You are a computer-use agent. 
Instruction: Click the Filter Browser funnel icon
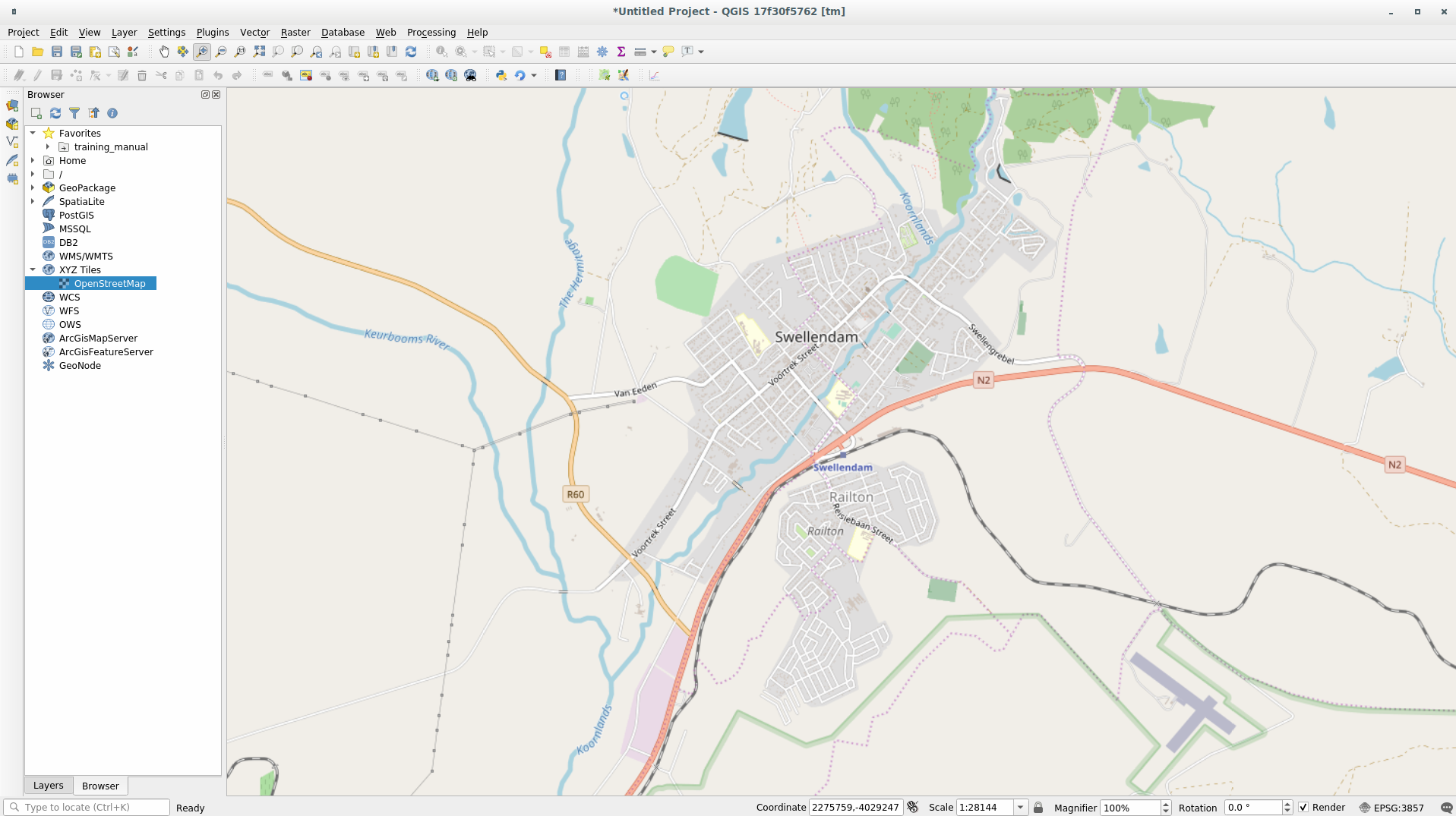point(74,113)
